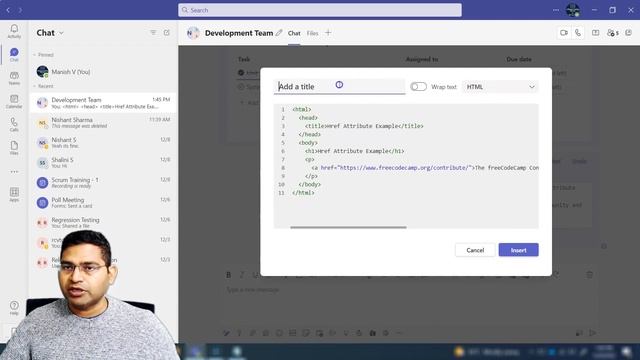640x360 pixels.
Task: Open the Calls section in sidebar
Action: [x=14, y=124]
